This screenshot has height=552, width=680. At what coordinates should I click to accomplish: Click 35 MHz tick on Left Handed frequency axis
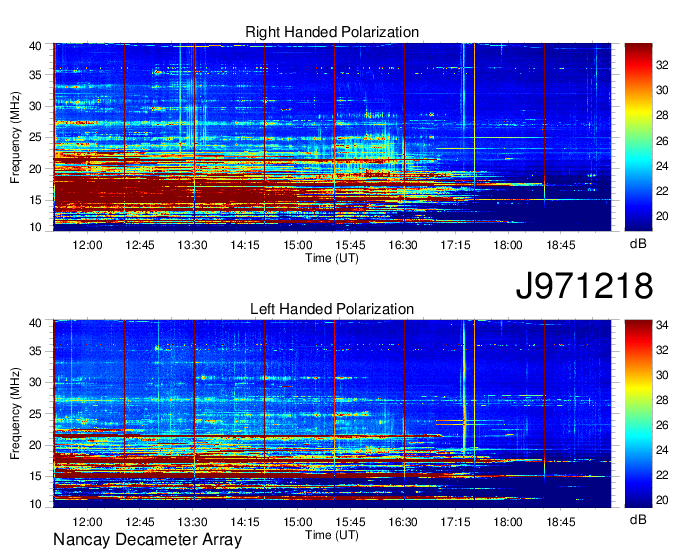click(35, 351)
